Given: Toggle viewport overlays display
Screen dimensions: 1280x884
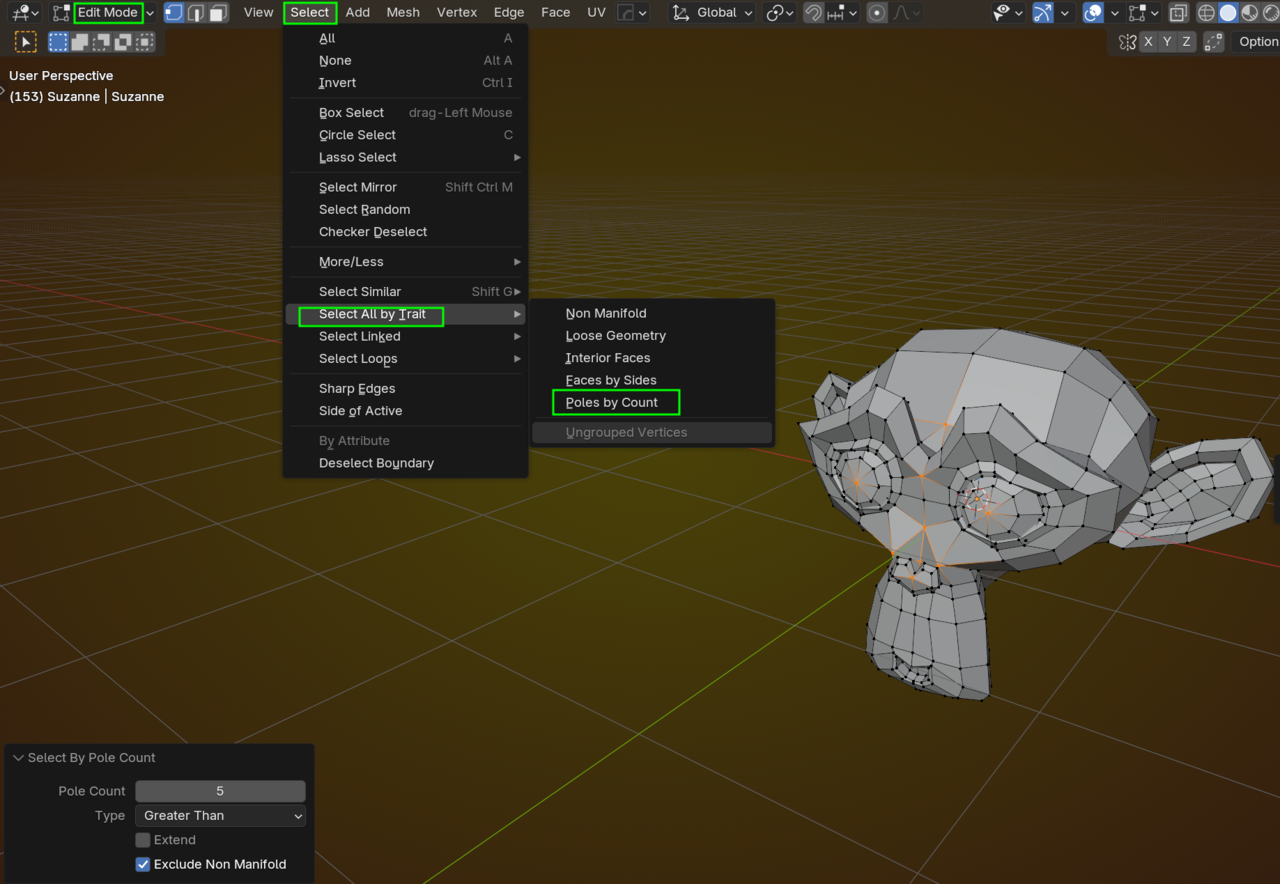Looking at the screenshot, I should tap(1093, 13).
